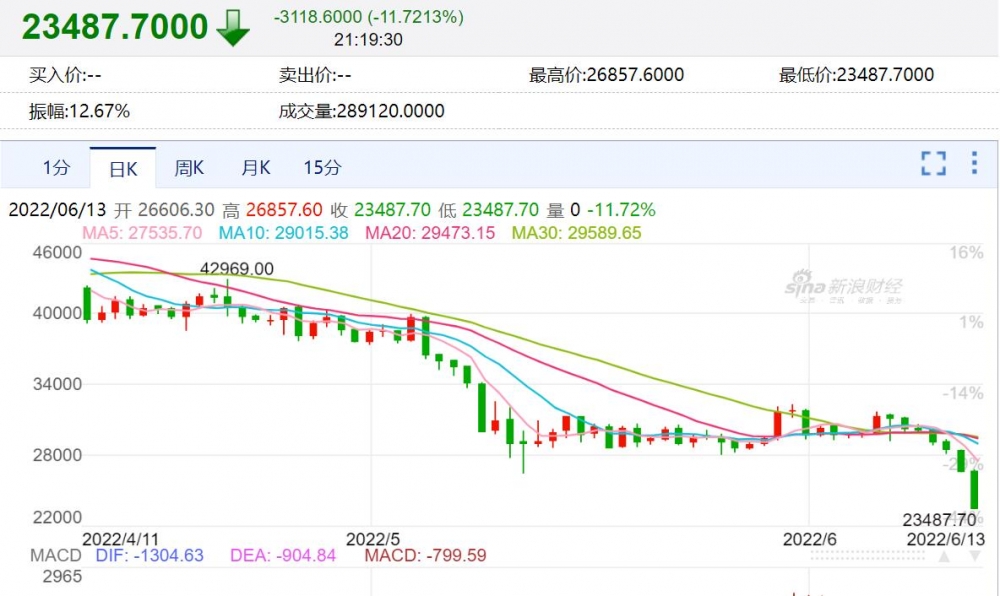Click the 28000 price axis label

coord(57,455)
